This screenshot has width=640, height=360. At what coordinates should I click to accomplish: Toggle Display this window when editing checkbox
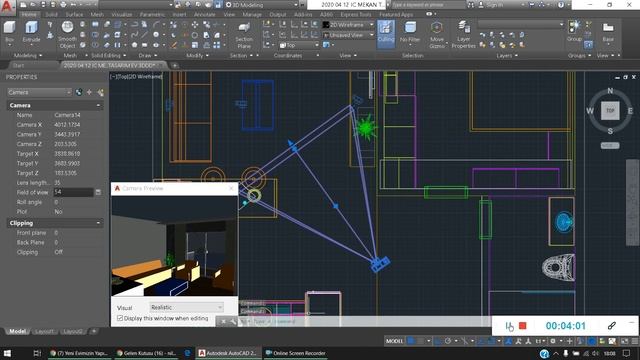[120, 318]
